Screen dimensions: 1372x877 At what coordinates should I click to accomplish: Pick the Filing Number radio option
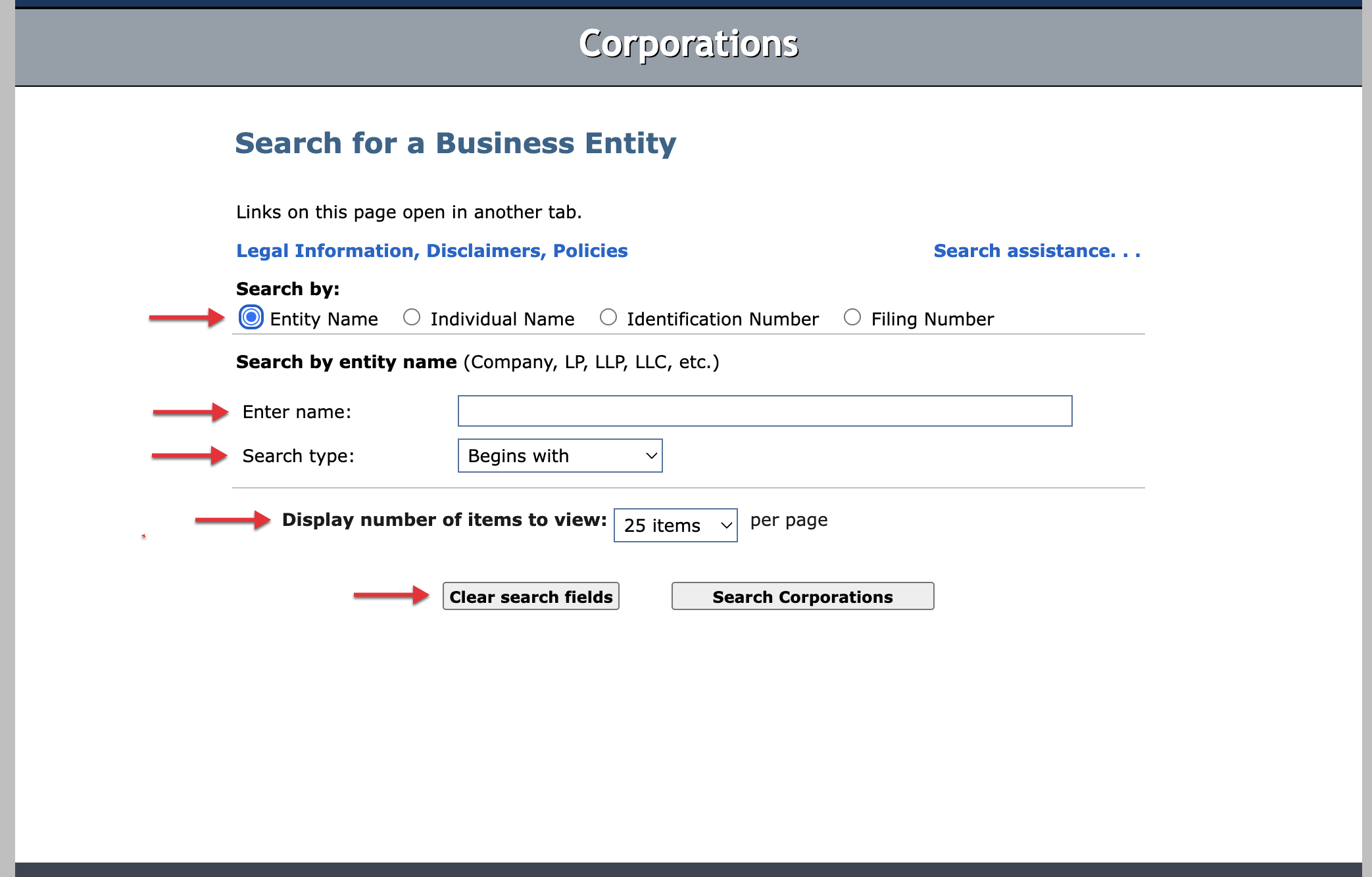pyautogui.click(x=852, y=318)
